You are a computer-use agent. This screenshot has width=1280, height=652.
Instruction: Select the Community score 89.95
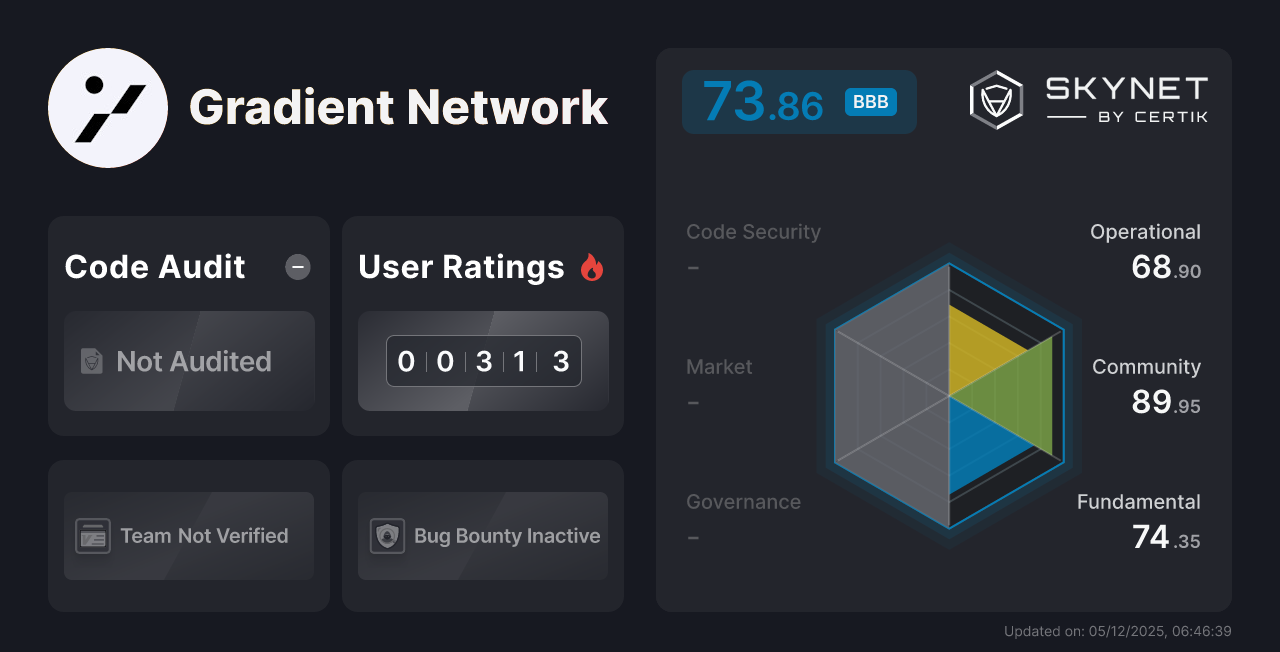[1166, 402]
